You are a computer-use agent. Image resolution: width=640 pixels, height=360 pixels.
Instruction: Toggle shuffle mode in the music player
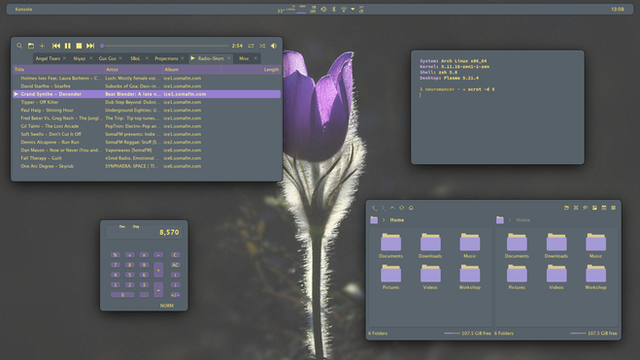262,46
